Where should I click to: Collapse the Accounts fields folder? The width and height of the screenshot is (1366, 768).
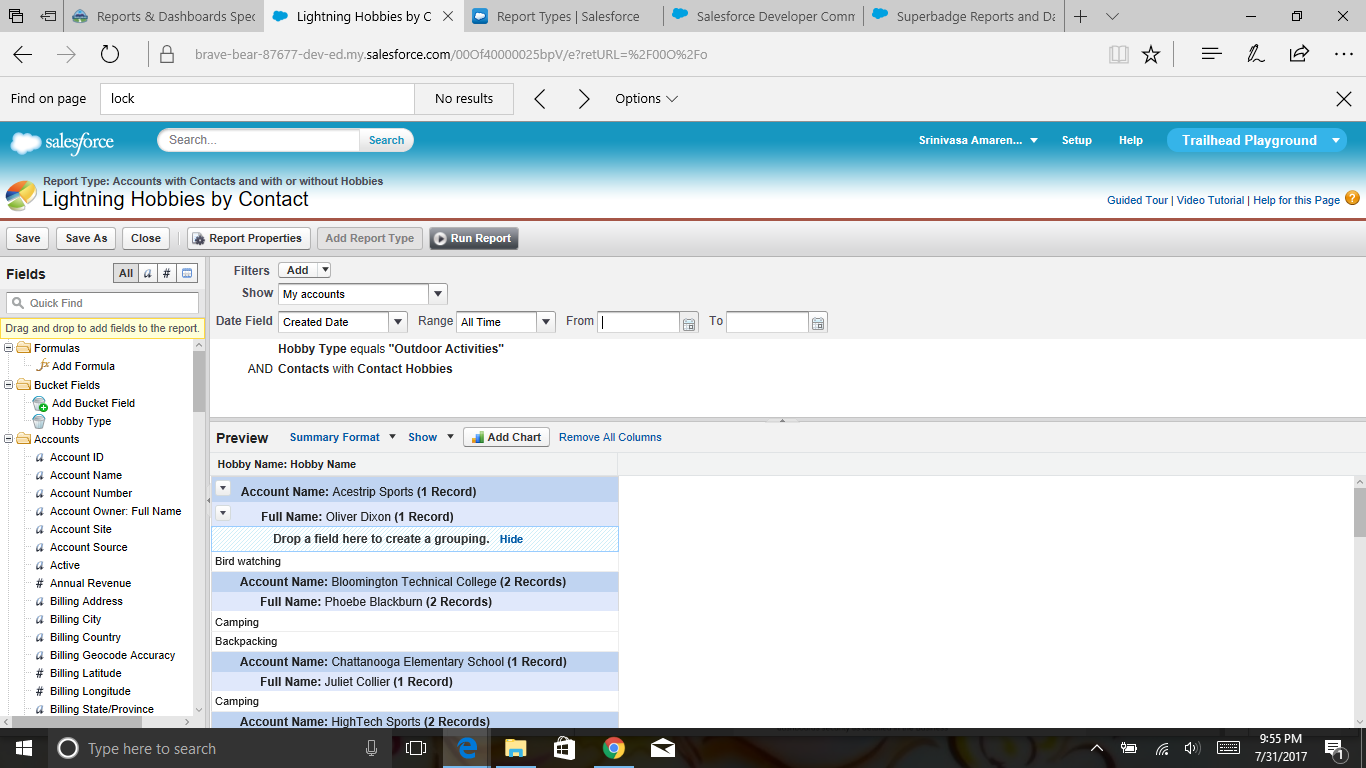[9, 439]
